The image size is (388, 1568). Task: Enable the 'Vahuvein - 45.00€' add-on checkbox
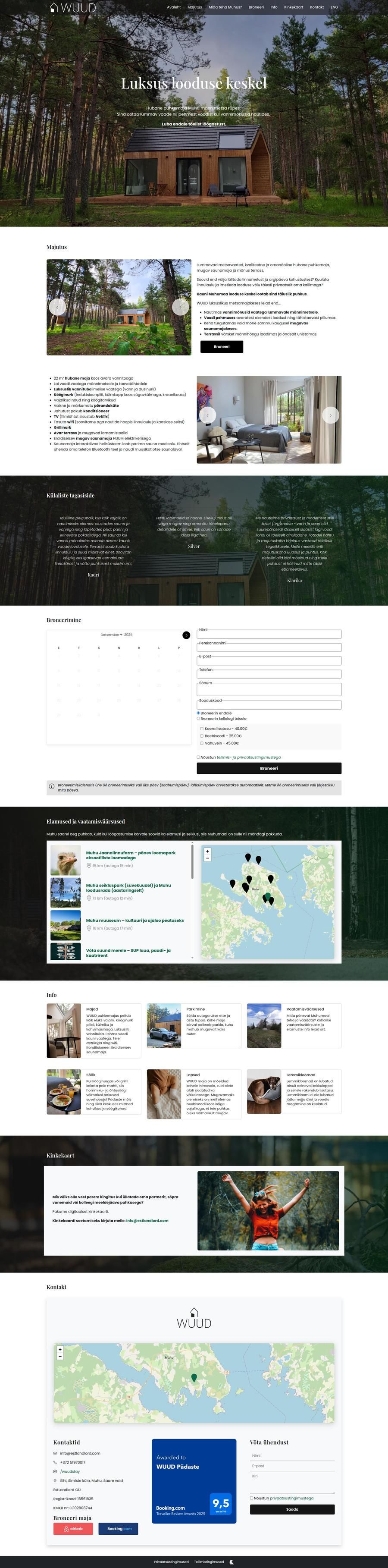202,743
